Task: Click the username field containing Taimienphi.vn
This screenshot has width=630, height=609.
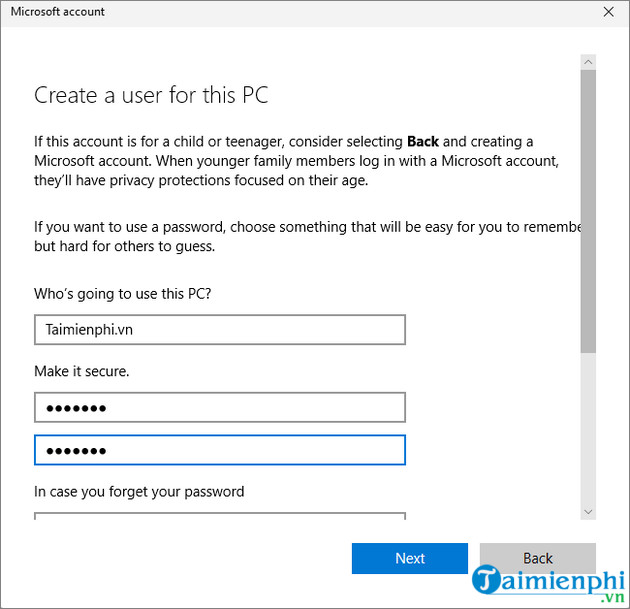Action: point(220,330)
